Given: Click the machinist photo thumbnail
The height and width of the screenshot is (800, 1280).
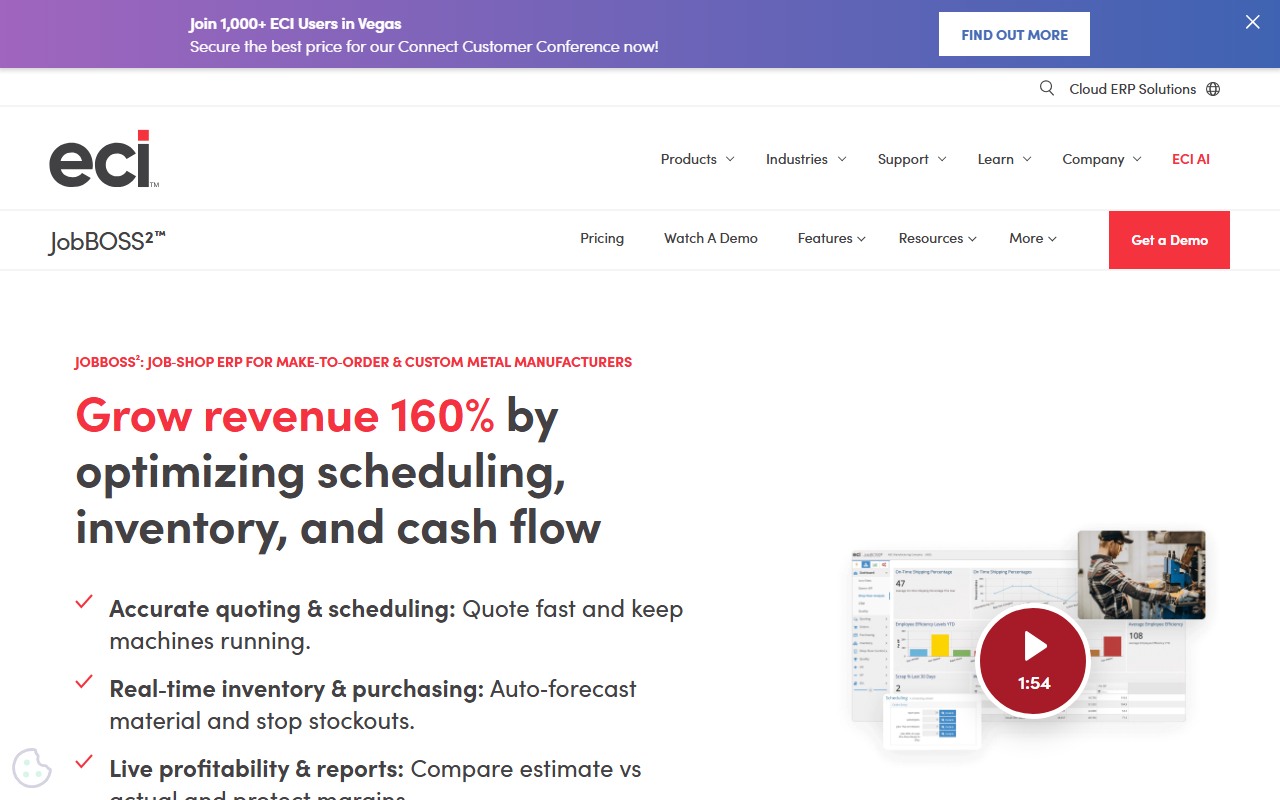Looking at the screenshot, I should pos(1141,575).
